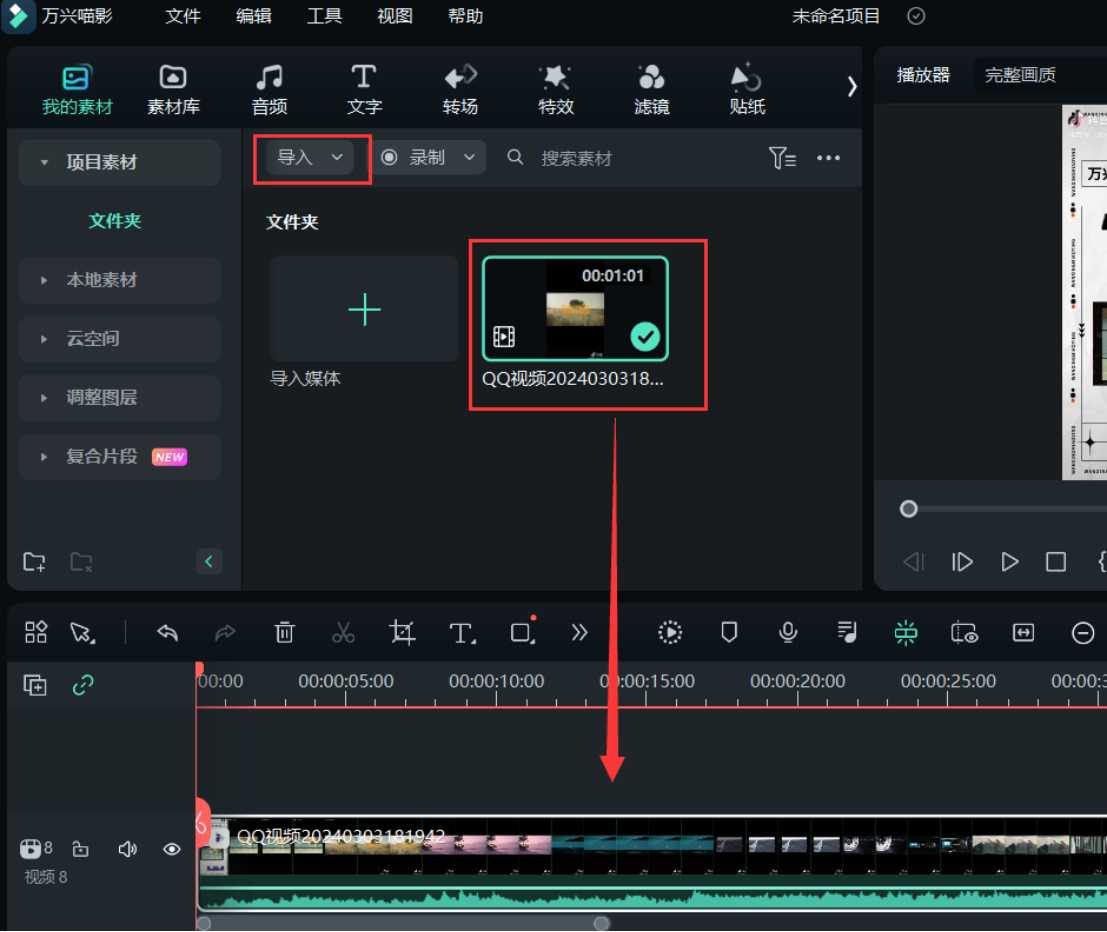Image resolution: width=1107 pixels, height=932 pixels.
Task: Click the Import Media (导入媒体) plus tile
Action: tap(364, 309)
